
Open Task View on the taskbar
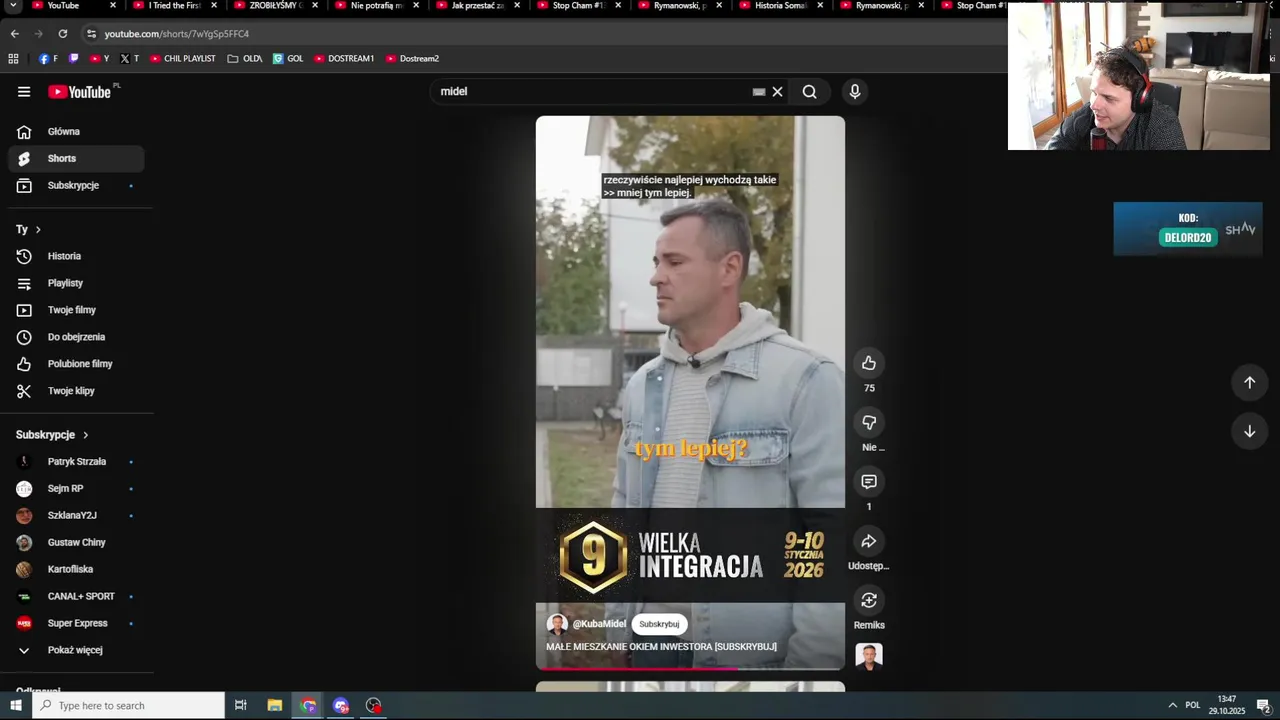click(241, 705)
